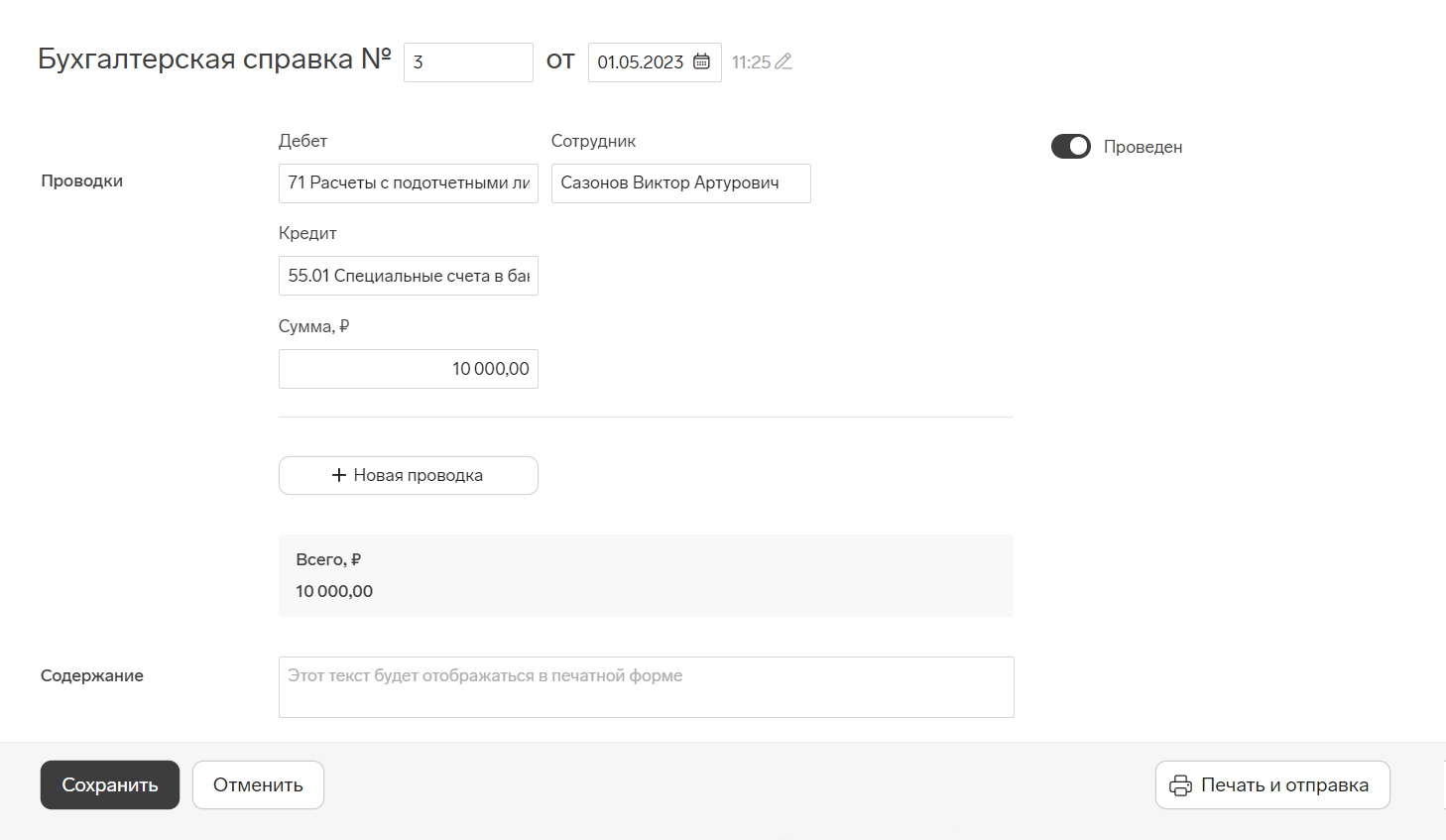
Task: Select the Сотрудник field Сазонов Виктор Артурович
Action: click(x=681, y=183)
